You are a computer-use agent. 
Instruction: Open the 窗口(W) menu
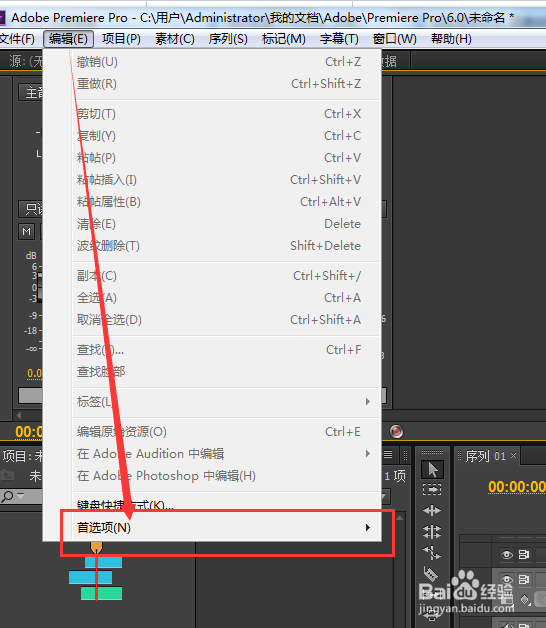395,39
